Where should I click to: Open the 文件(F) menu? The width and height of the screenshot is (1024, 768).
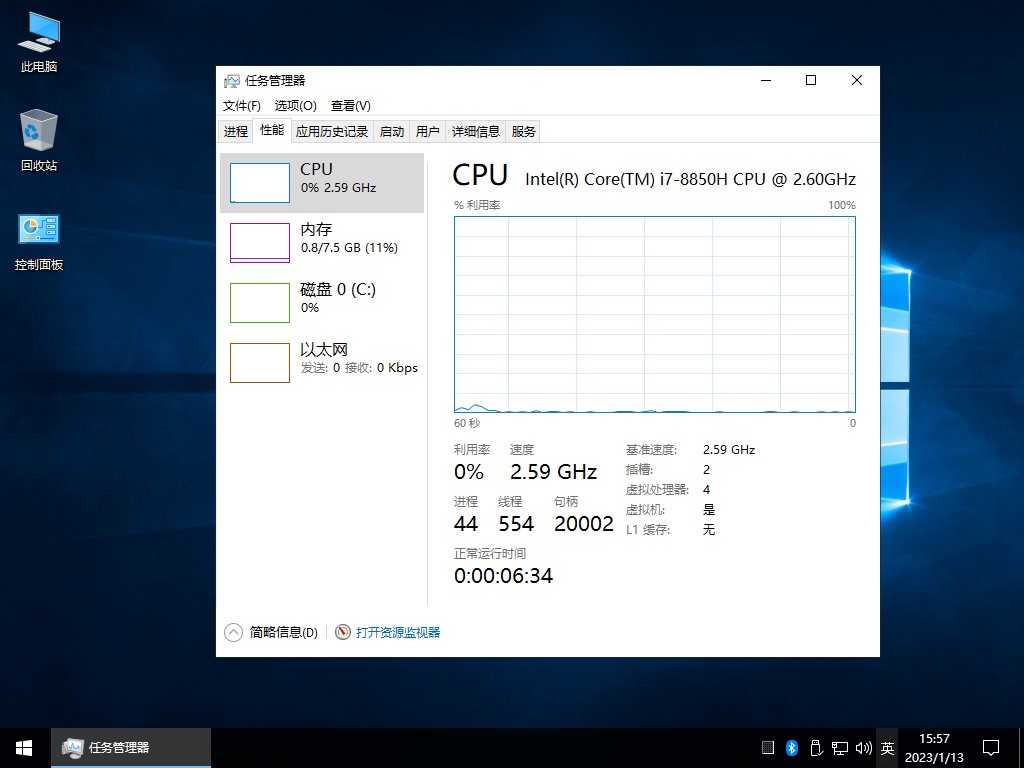[241, 106]
